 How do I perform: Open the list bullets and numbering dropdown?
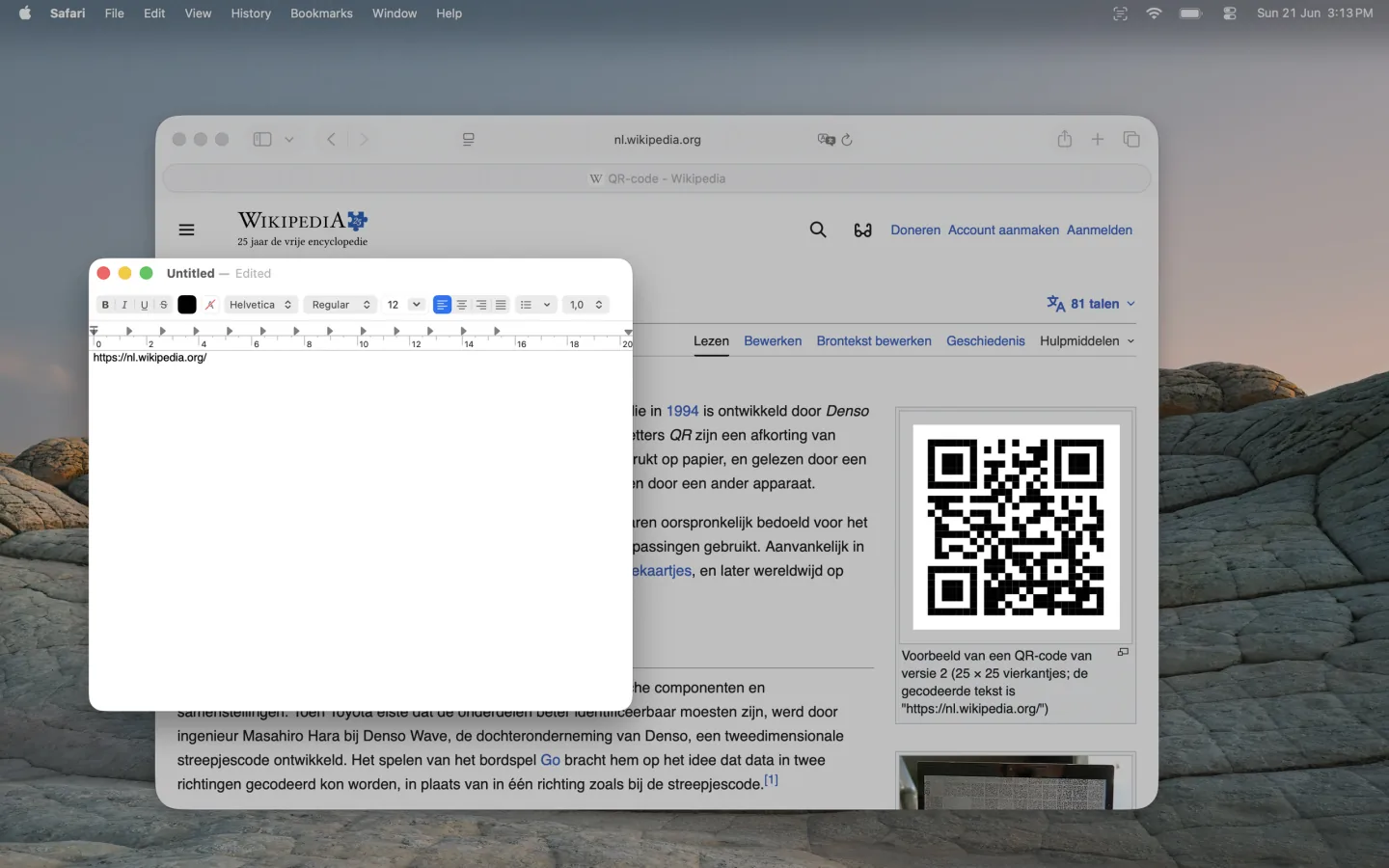pos(535,305)
